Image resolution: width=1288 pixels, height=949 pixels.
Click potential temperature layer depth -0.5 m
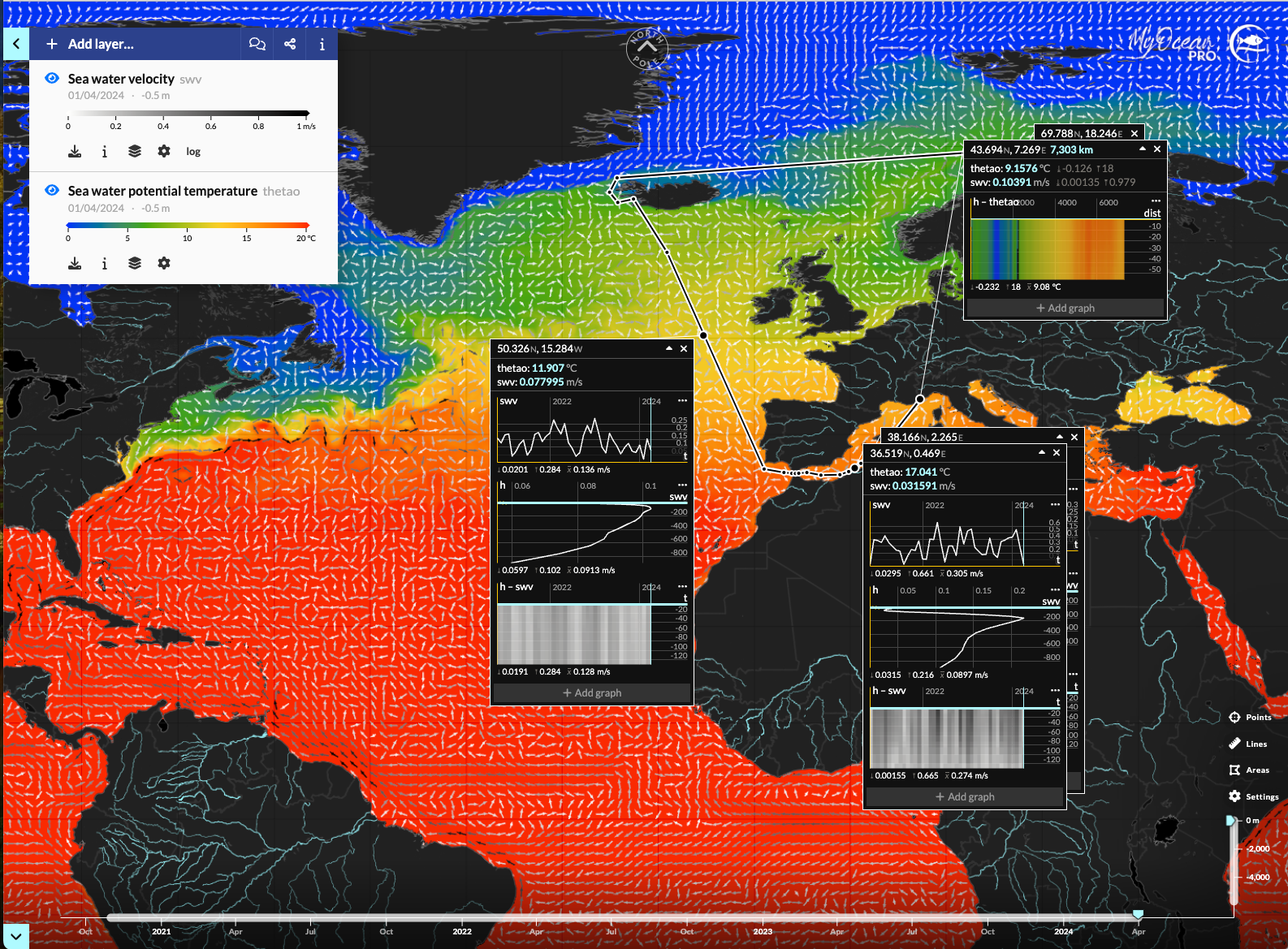(155, 208)
